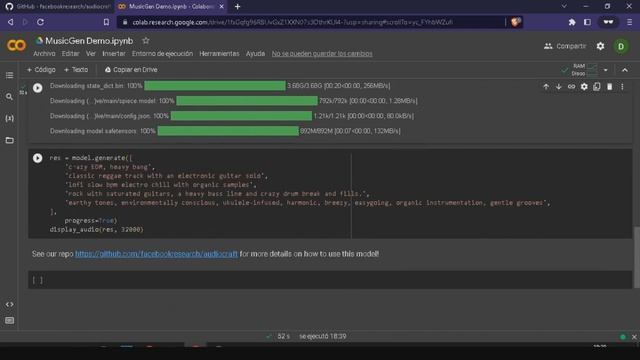
Task: Add a code cell with + Código
Action: 41,70
